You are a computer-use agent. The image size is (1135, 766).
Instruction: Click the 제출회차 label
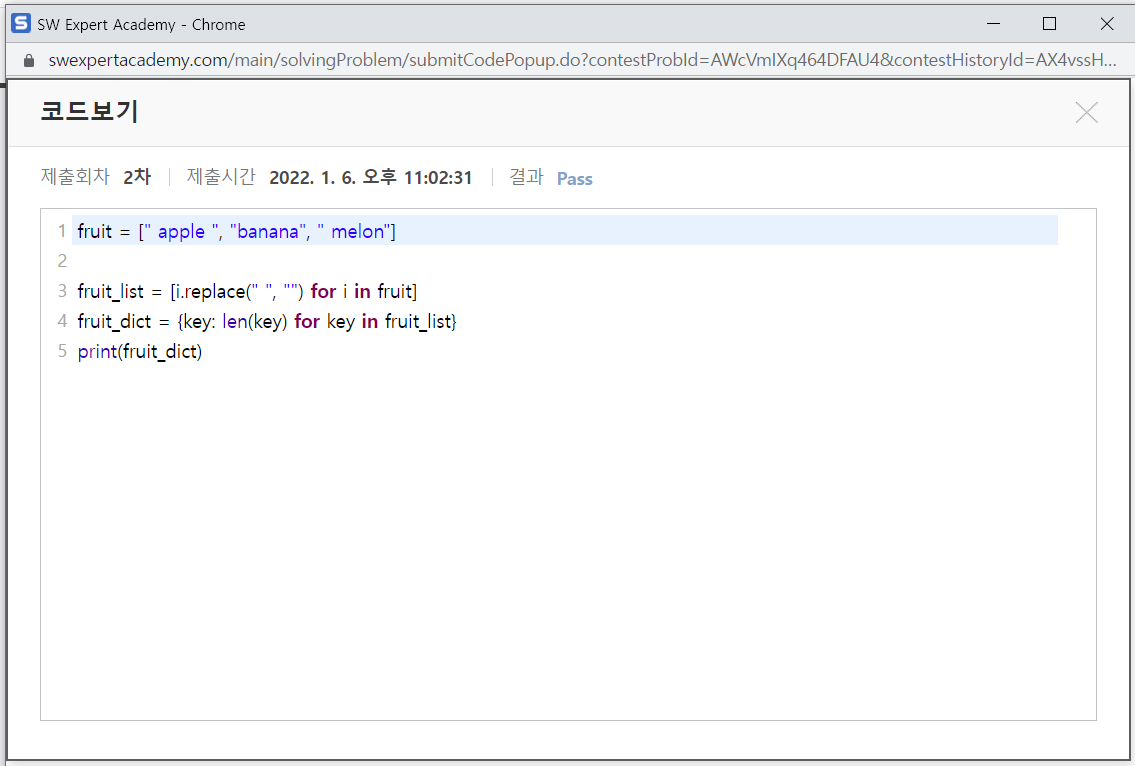coord(75,177)
